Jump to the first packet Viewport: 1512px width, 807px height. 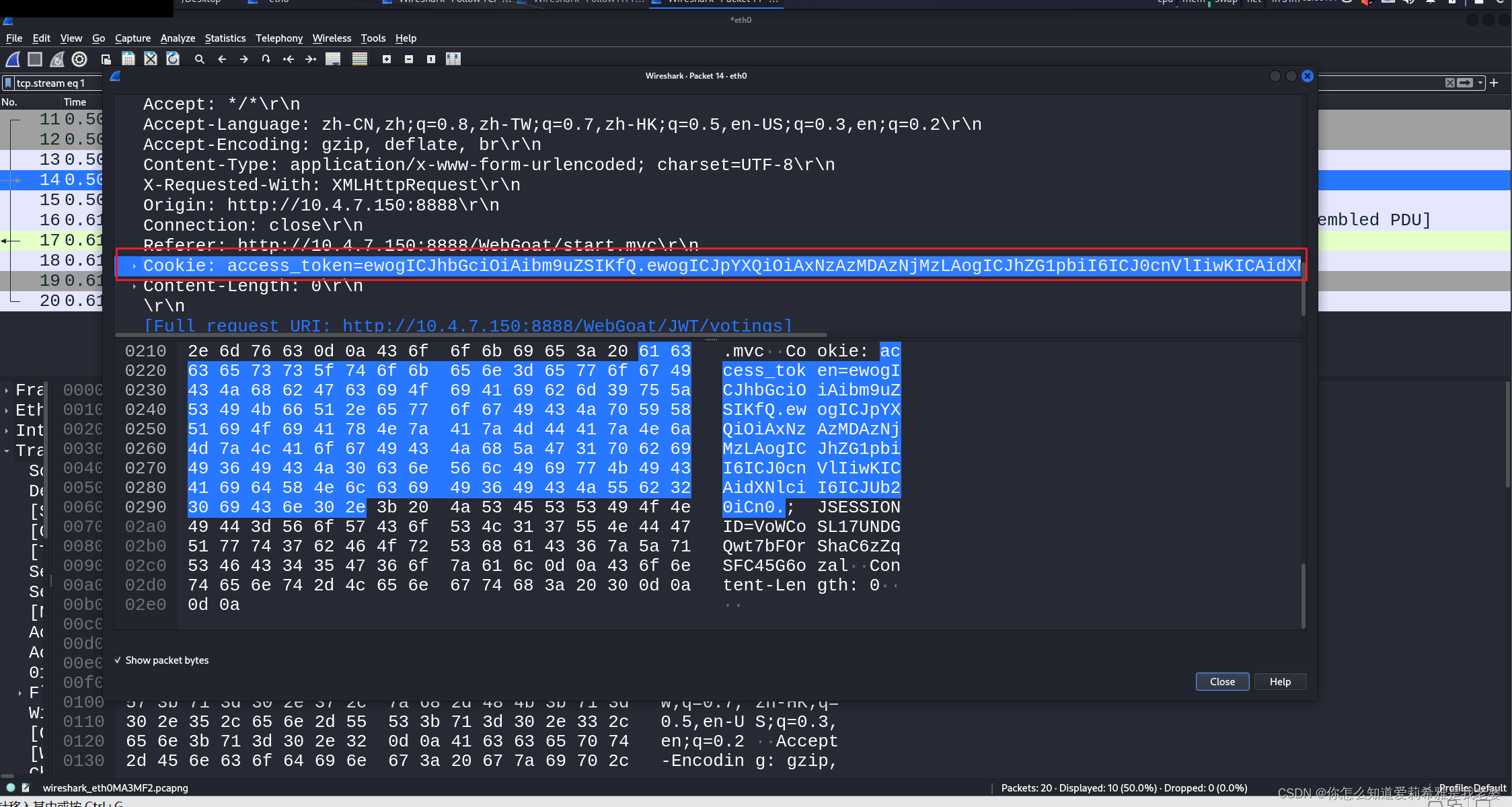289,59
